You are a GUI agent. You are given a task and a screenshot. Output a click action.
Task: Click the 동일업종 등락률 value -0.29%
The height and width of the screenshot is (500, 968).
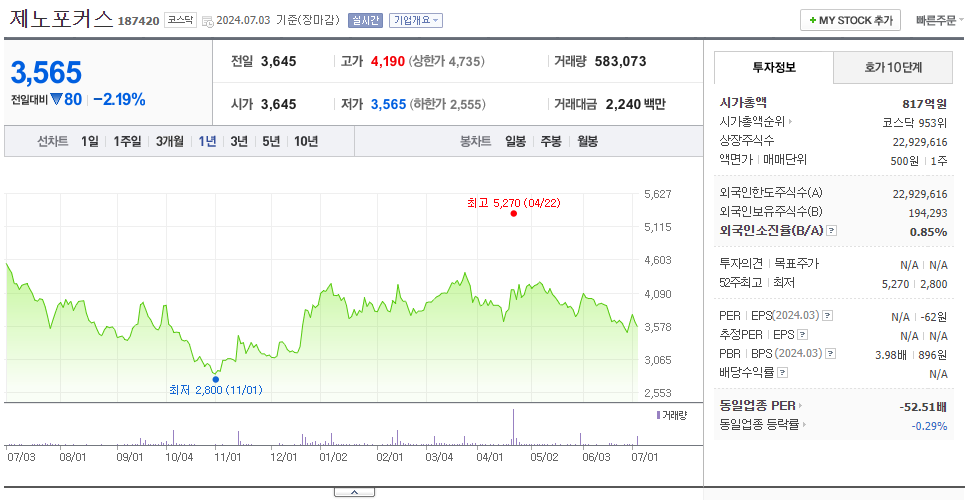pos(929,426)
